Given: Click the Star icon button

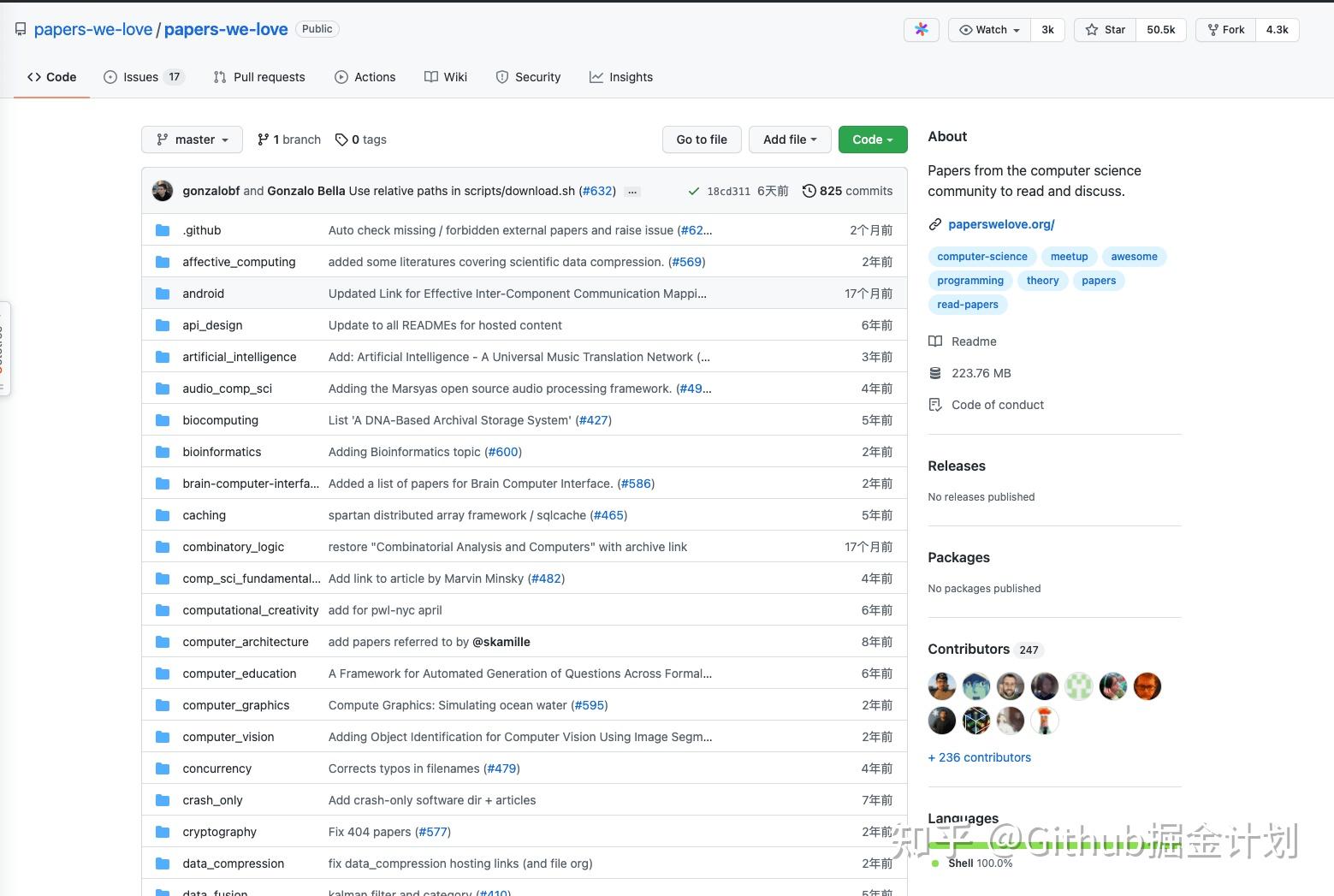Looking at the screenshot, I should [x=1092, y=30].
